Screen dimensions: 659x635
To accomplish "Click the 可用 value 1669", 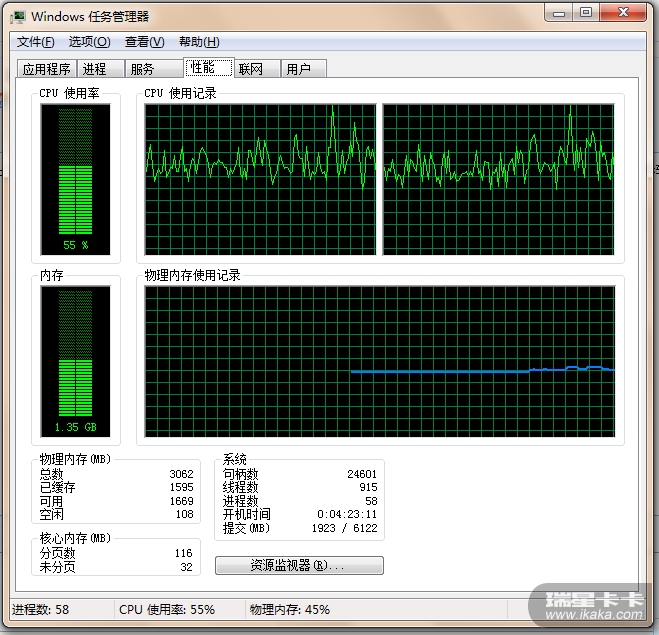I will click(x=181, y=501).
